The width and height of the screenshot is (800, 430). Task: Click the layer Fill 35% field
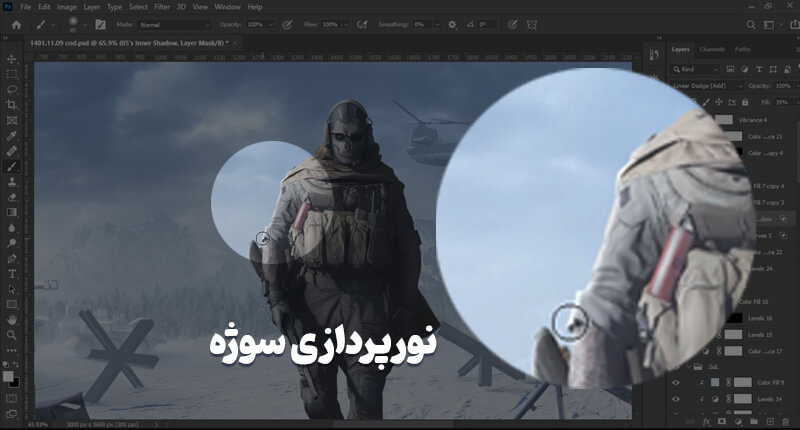(782, 103)
